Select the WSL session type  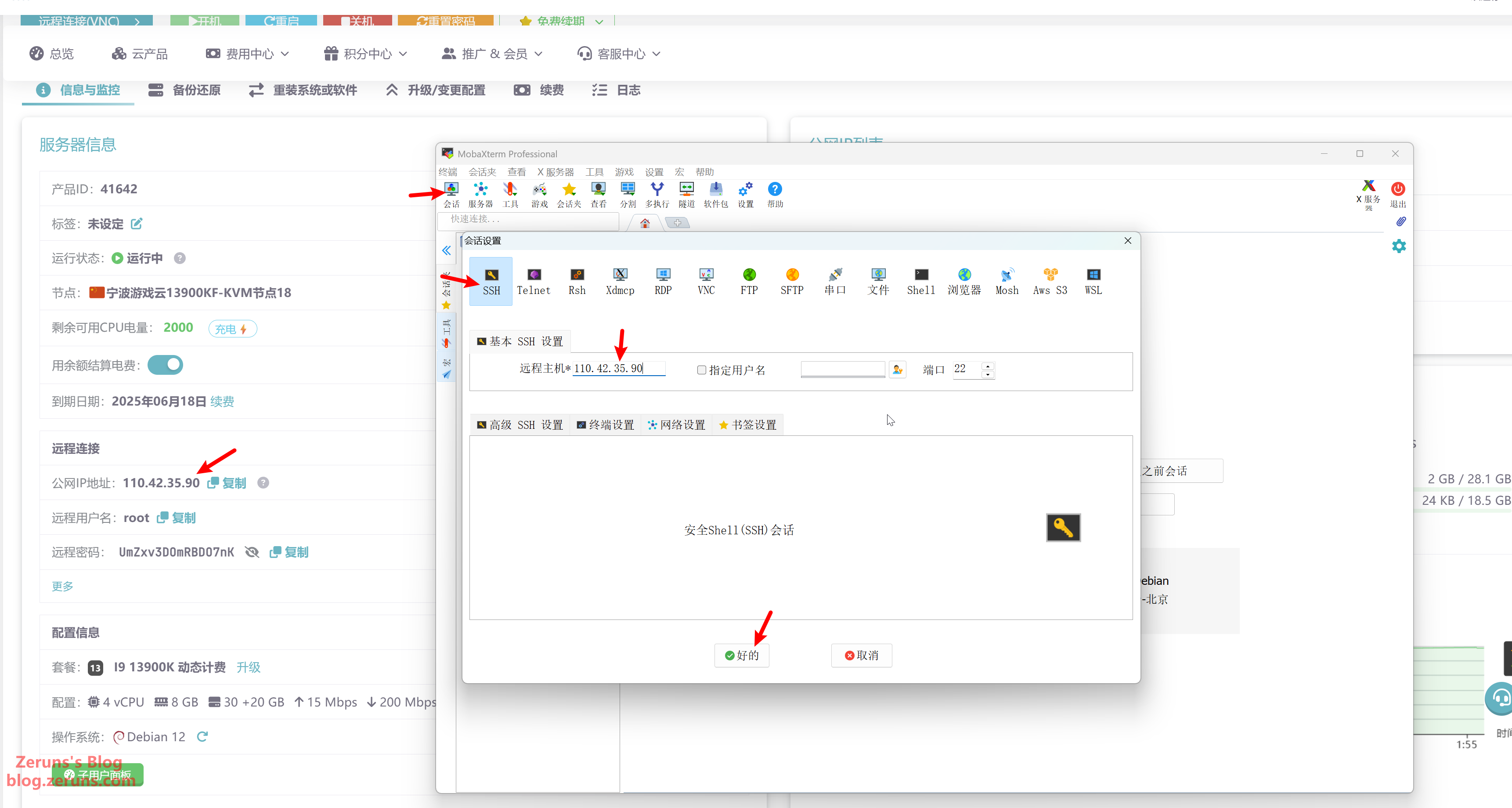click(1093, 281)
